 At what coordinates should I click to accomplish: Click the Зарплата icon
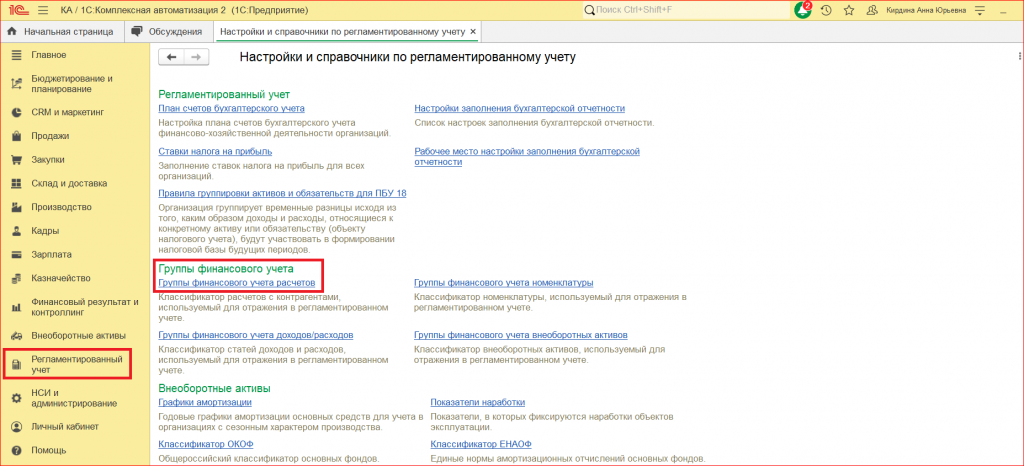(18, 255)
